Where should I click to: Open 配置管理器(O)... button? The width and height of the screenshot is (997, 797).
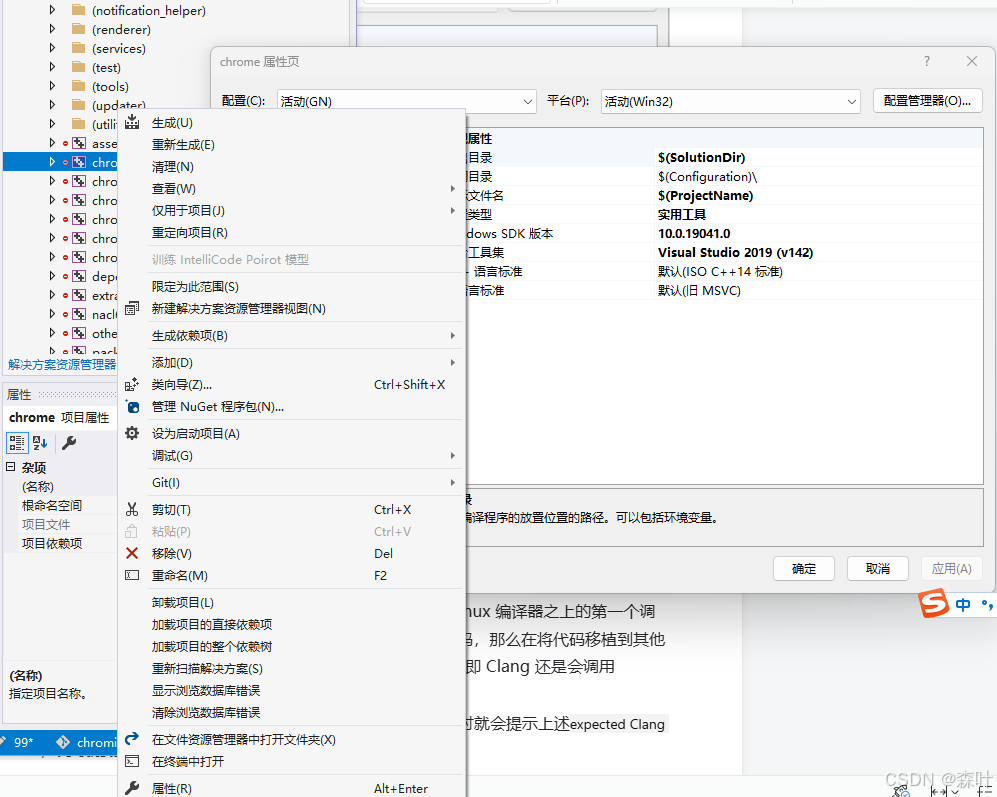click(x=927, y=100)
